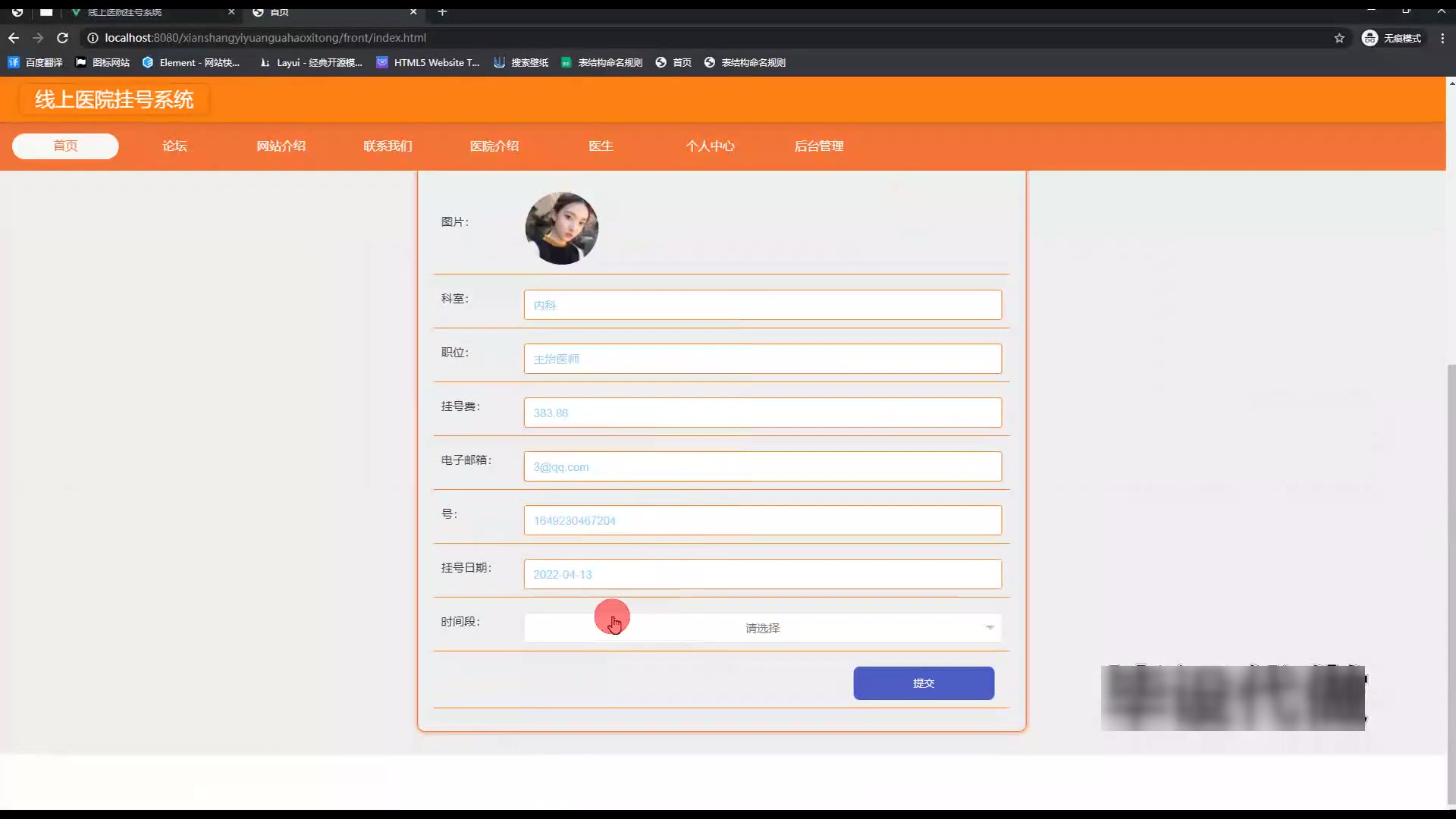The image size is (1456, 819).
Task: Open the Chrome three-dot menu
Action: click(1442, 38)
